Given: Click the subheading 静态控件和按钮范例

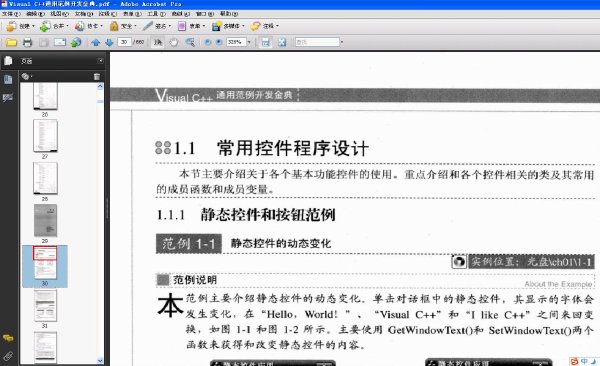Looking at the screenshot, I should tap(268, 215).
